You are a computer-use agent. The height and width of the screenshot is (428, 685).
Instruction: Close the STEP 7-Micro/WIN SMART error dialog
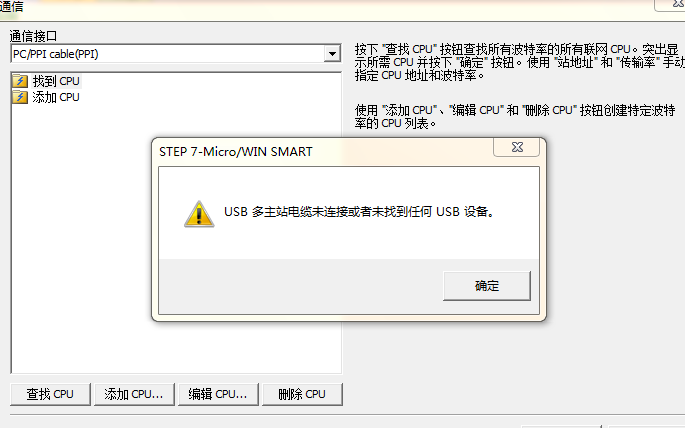coord(517,147)
